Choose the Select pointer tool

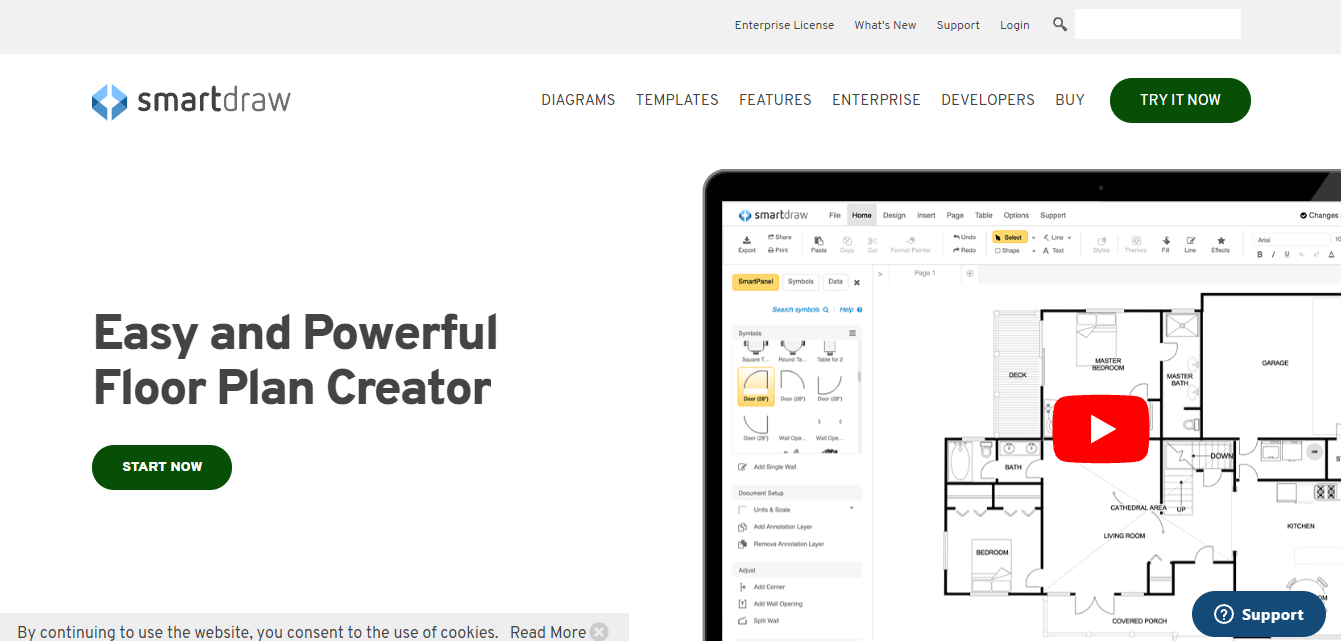click(1008, 237)
